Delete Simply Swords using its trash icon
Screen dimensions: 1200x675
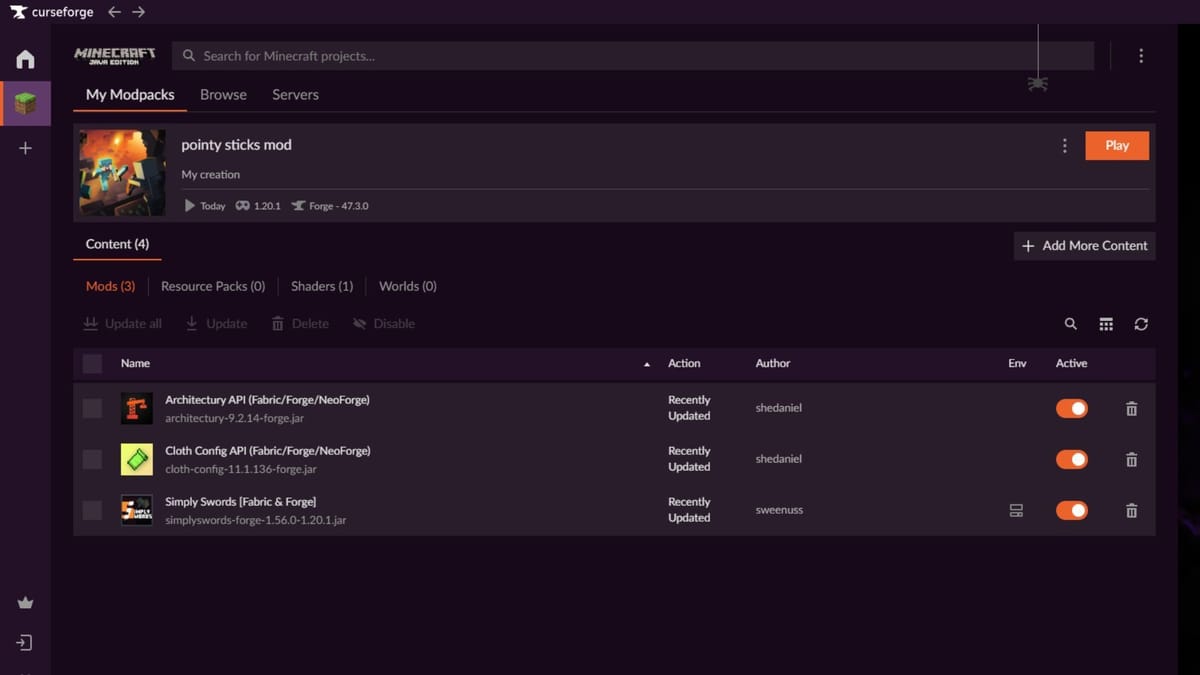click(x=1131, y=510)
